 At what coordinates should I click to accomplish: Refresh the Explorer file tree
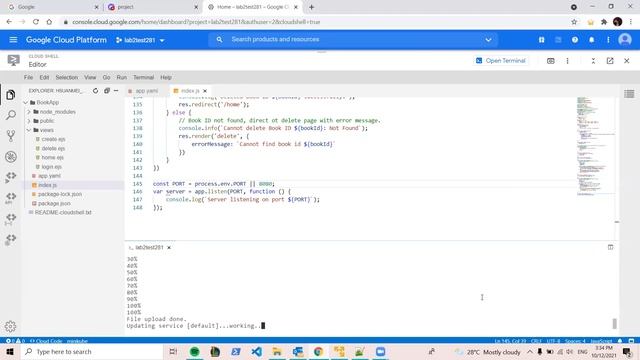tap(96, 91)
